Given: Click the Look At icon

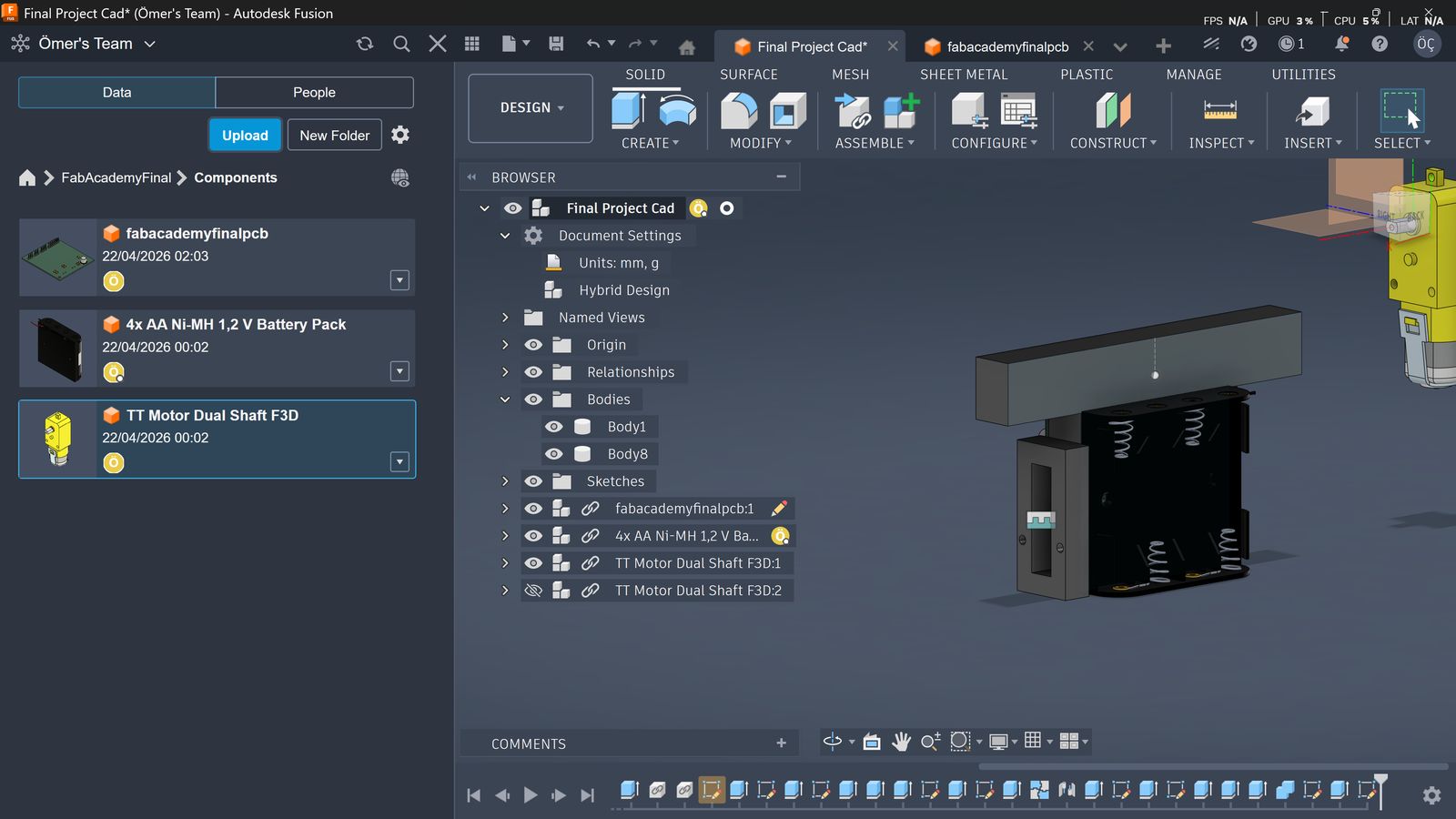Looking at the screenshot, I should coord(871,742).
